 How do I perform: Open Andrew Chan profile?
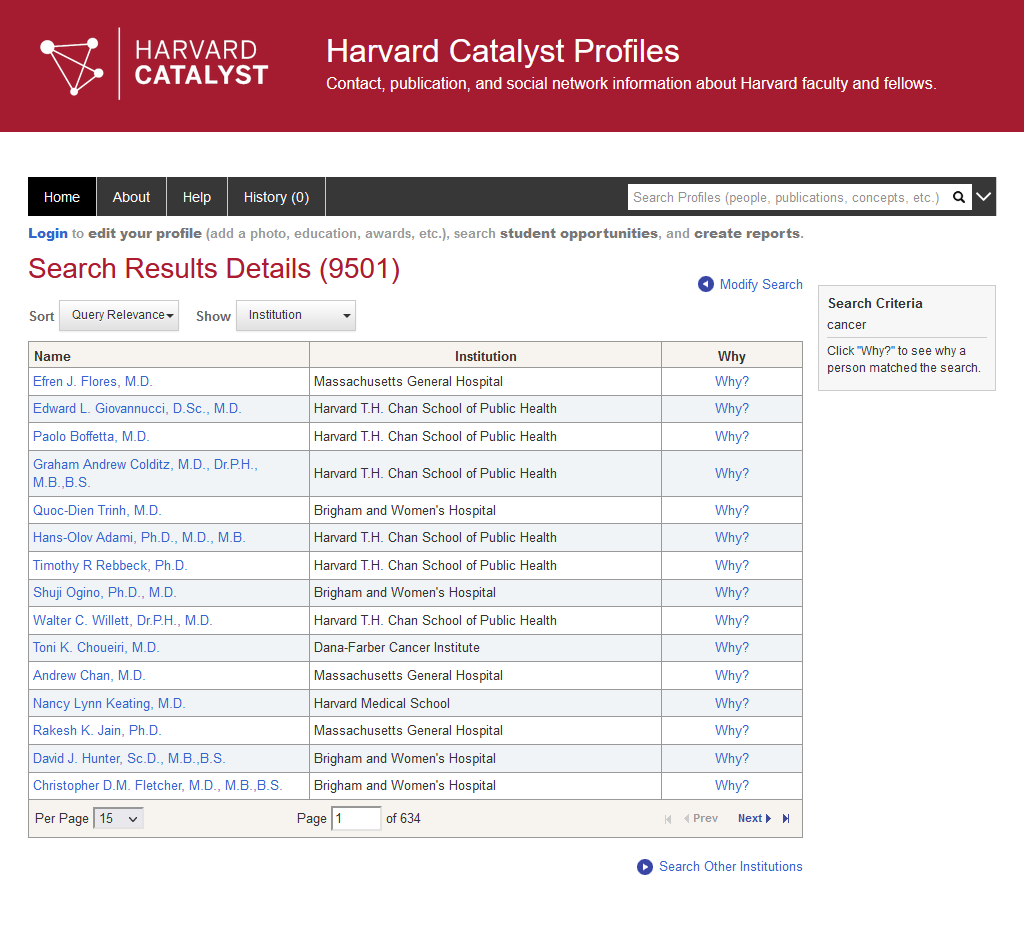point(89,676)
